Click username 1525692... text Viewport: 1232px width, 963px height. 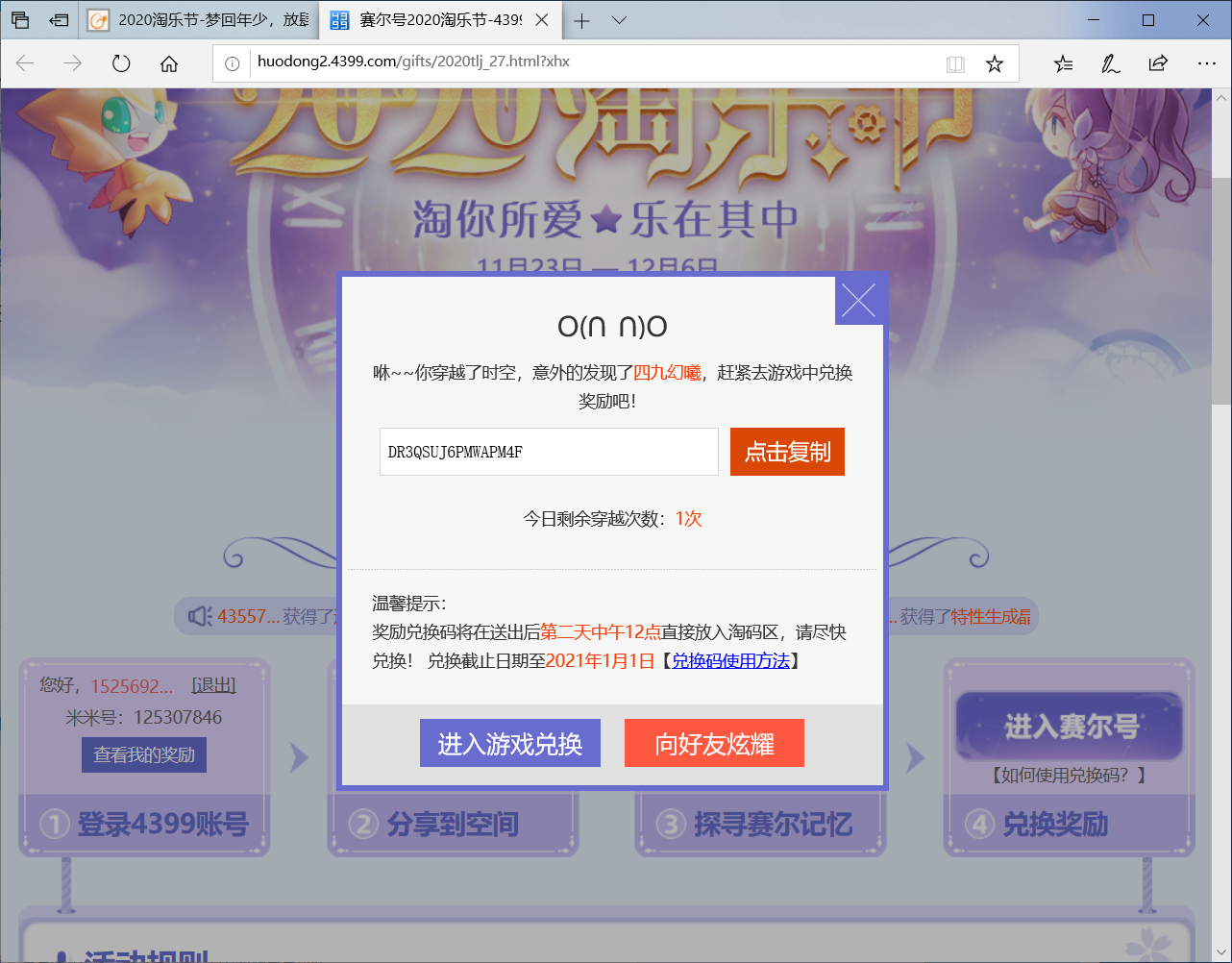coord(132,685)
